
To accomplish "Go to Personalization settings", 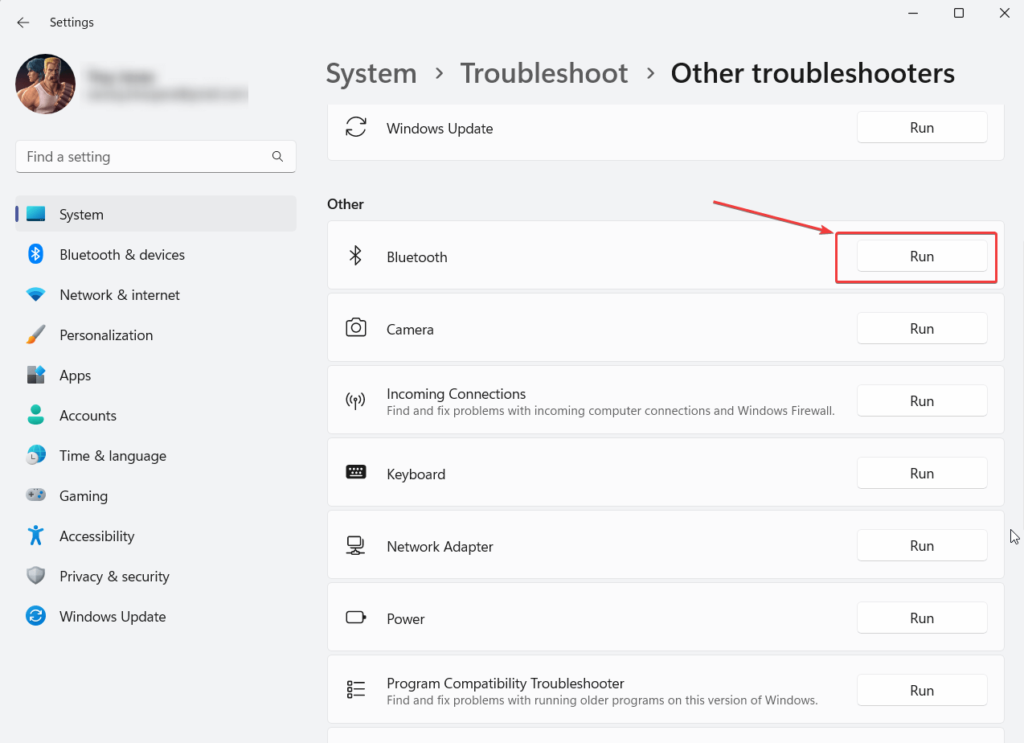I will [106, 335].
